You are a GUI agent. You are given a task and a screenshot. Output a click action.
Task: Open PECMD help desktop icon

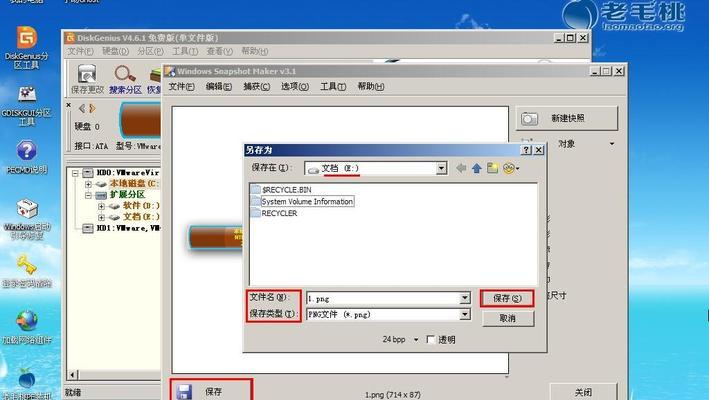(x=27, y=156)
